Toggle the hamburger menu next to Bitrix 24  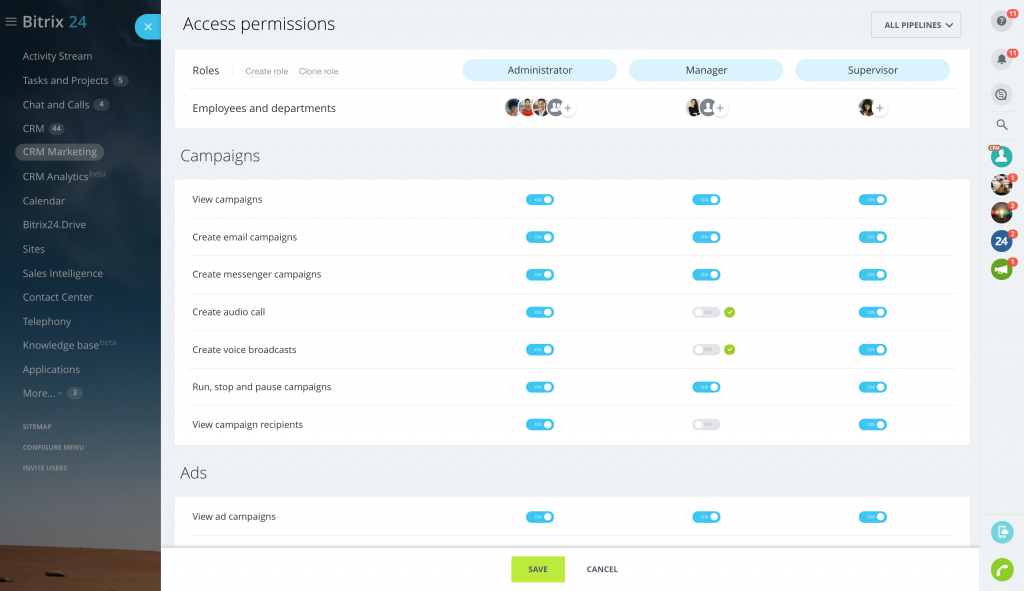point(11,22)
